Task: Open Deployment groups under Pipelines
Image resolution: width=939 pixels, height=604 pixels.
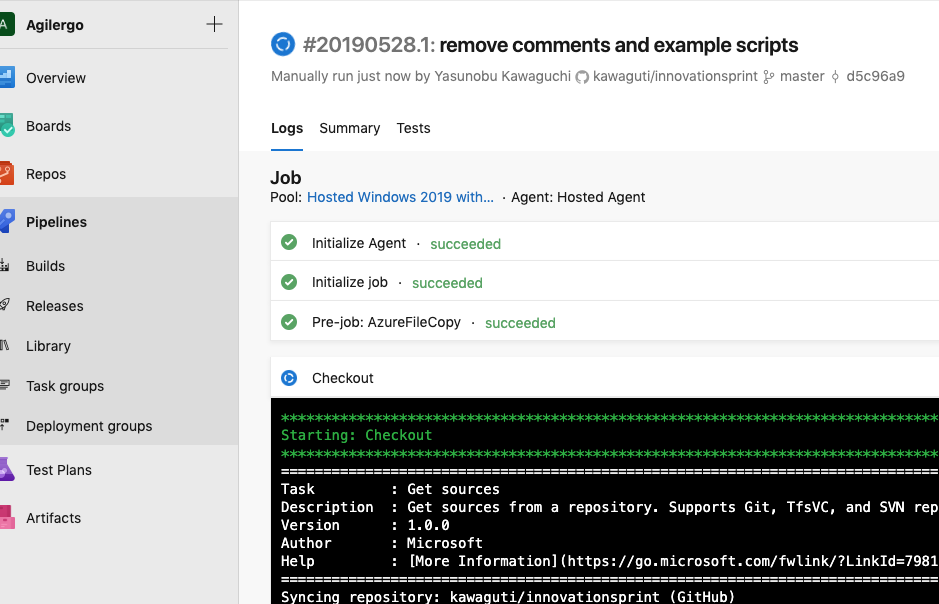Action: pyautogui.click(x=89, y=426)
